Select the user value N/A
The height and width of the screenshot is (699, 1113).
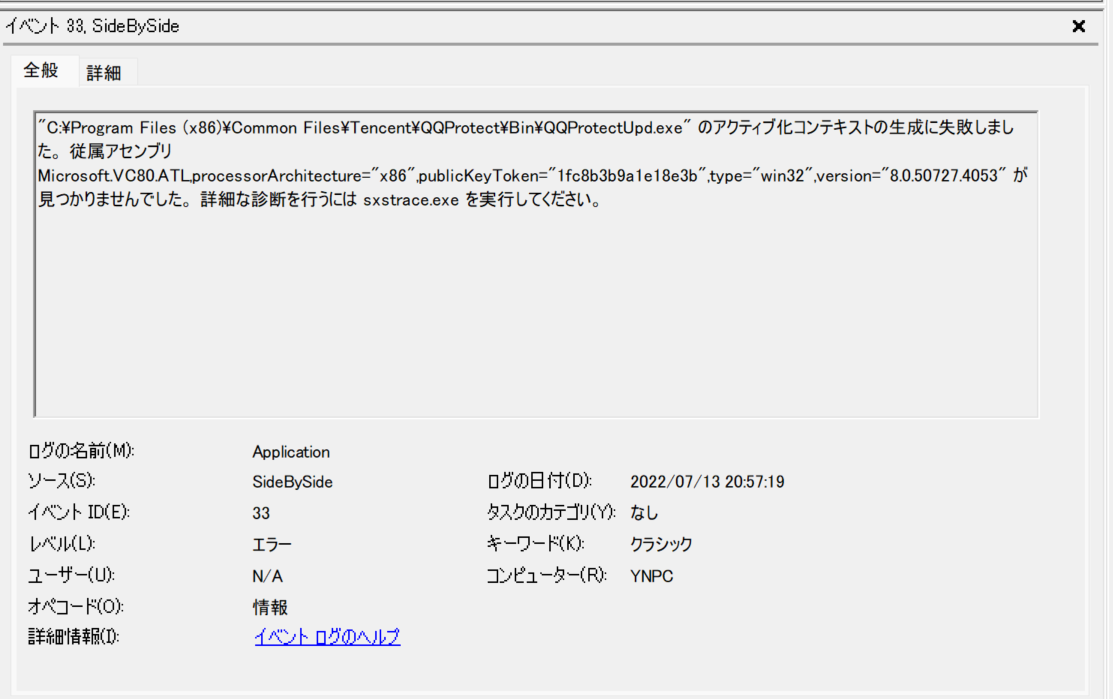(268, 576)
